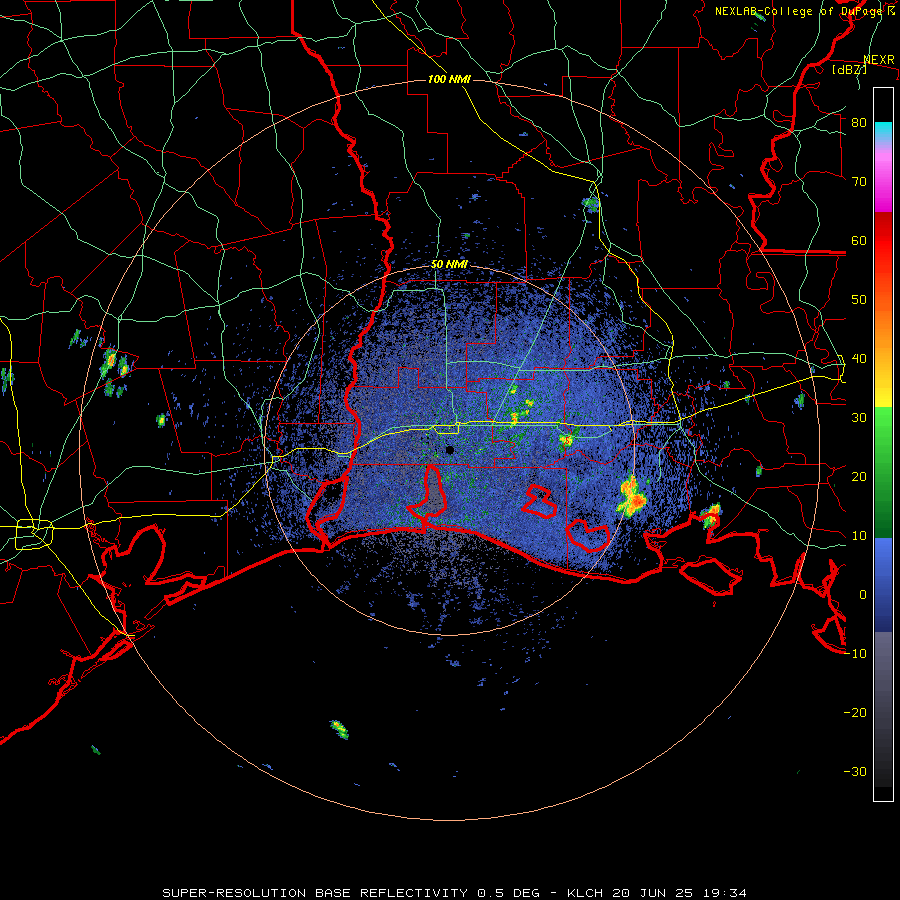Click the 50 NMI range ring label
Image resolution: width=900 pixels, height=900 pixels.
click(449, 265)
